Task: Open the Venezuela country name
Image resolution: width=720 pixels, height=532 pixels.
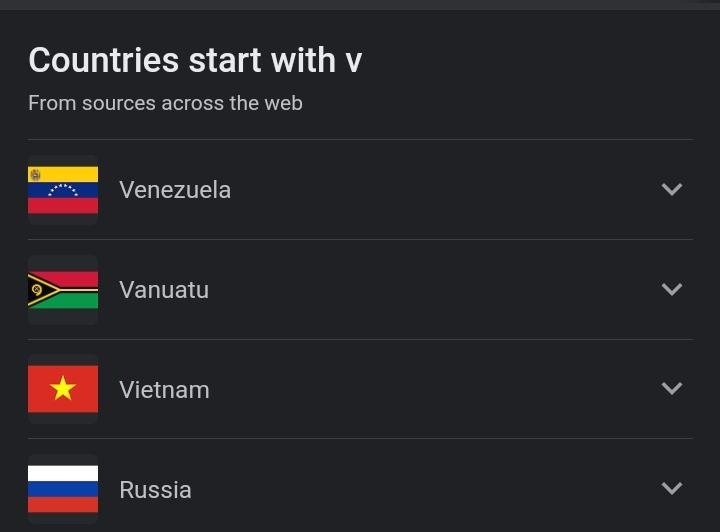Action: pyautogui.click(x=175, y=190)
